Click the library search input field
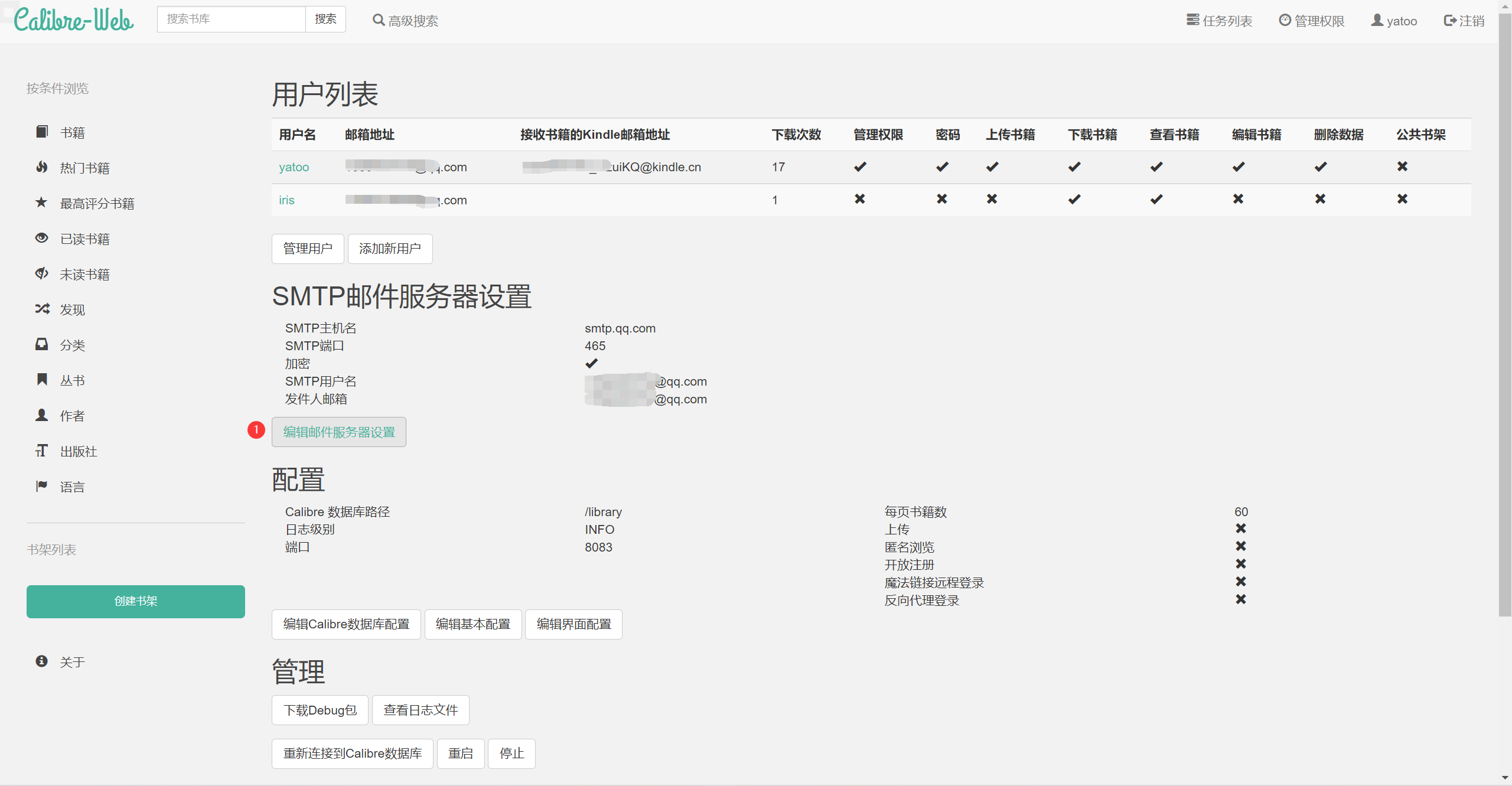This screenshot has height=786, width=1512. pos(231,19)
